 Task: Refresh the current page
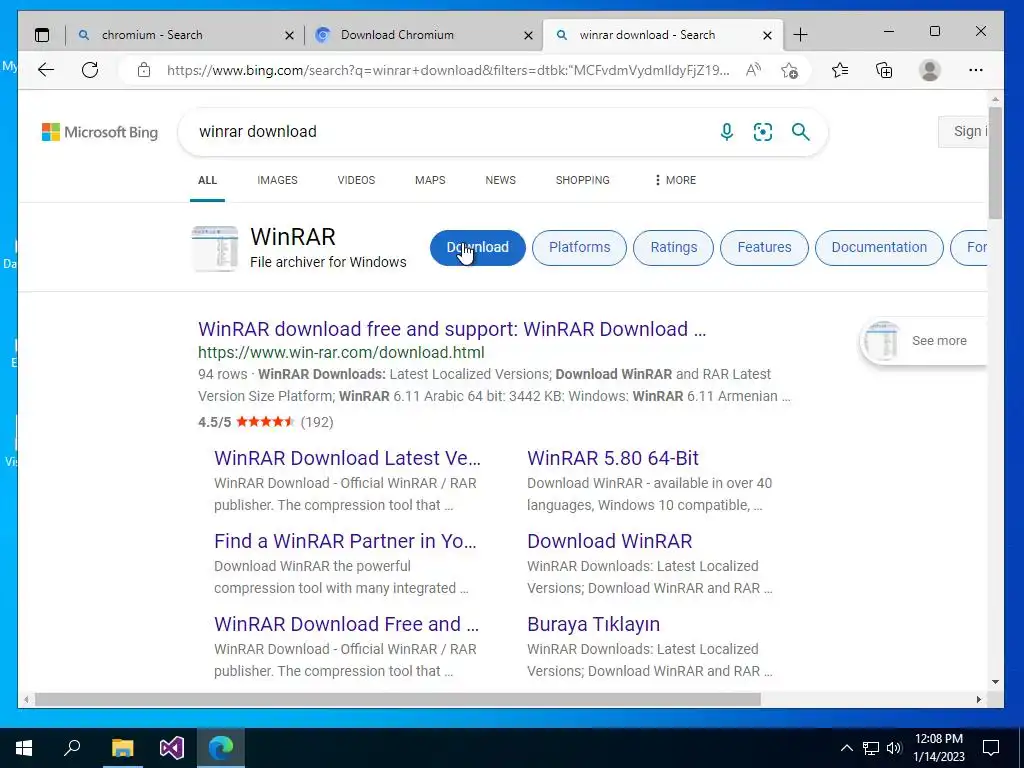[90, 70]
